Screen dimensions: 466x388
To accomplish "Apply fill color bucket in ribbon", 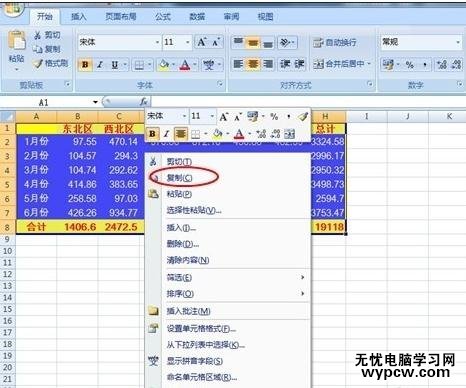I will (164, 65).
